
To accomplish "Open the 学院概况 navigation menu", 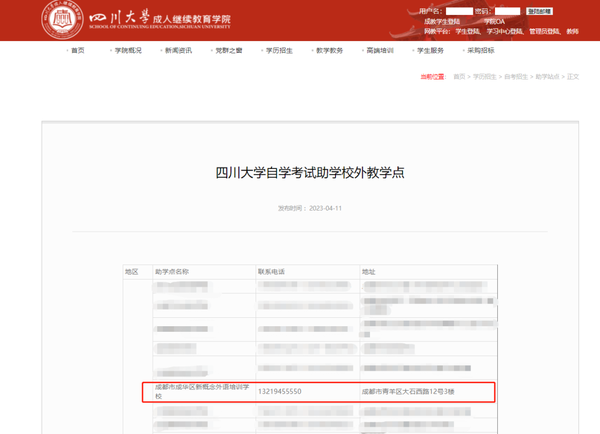I will tap(128, 51).
